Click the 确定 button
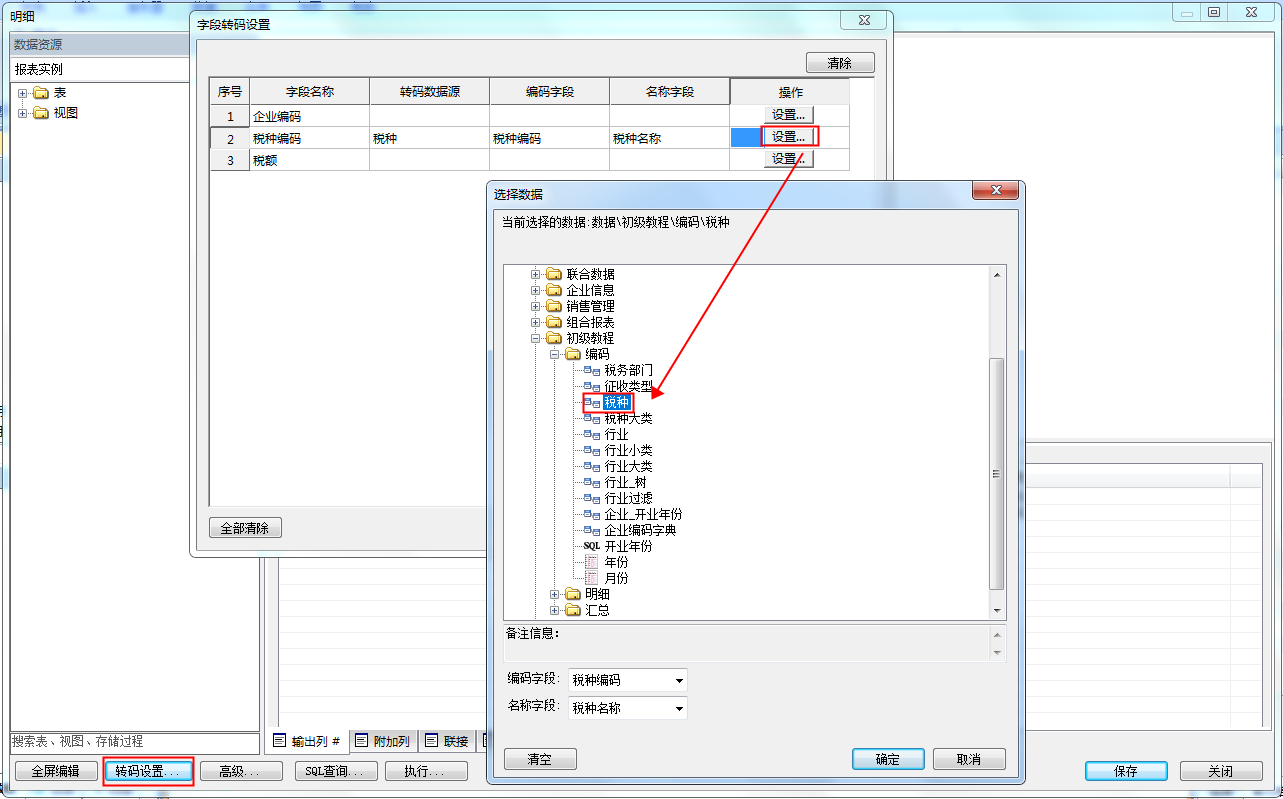 point(888,759)
